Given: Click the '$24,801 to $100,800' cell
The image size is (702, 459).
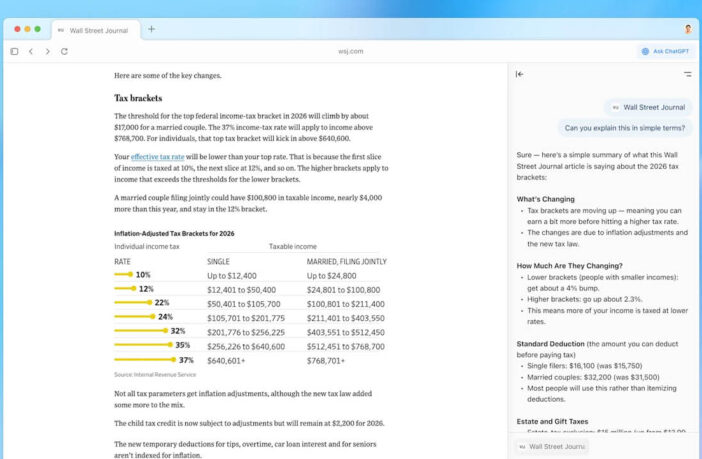Looking at the screenshot, I should (343, 290).
